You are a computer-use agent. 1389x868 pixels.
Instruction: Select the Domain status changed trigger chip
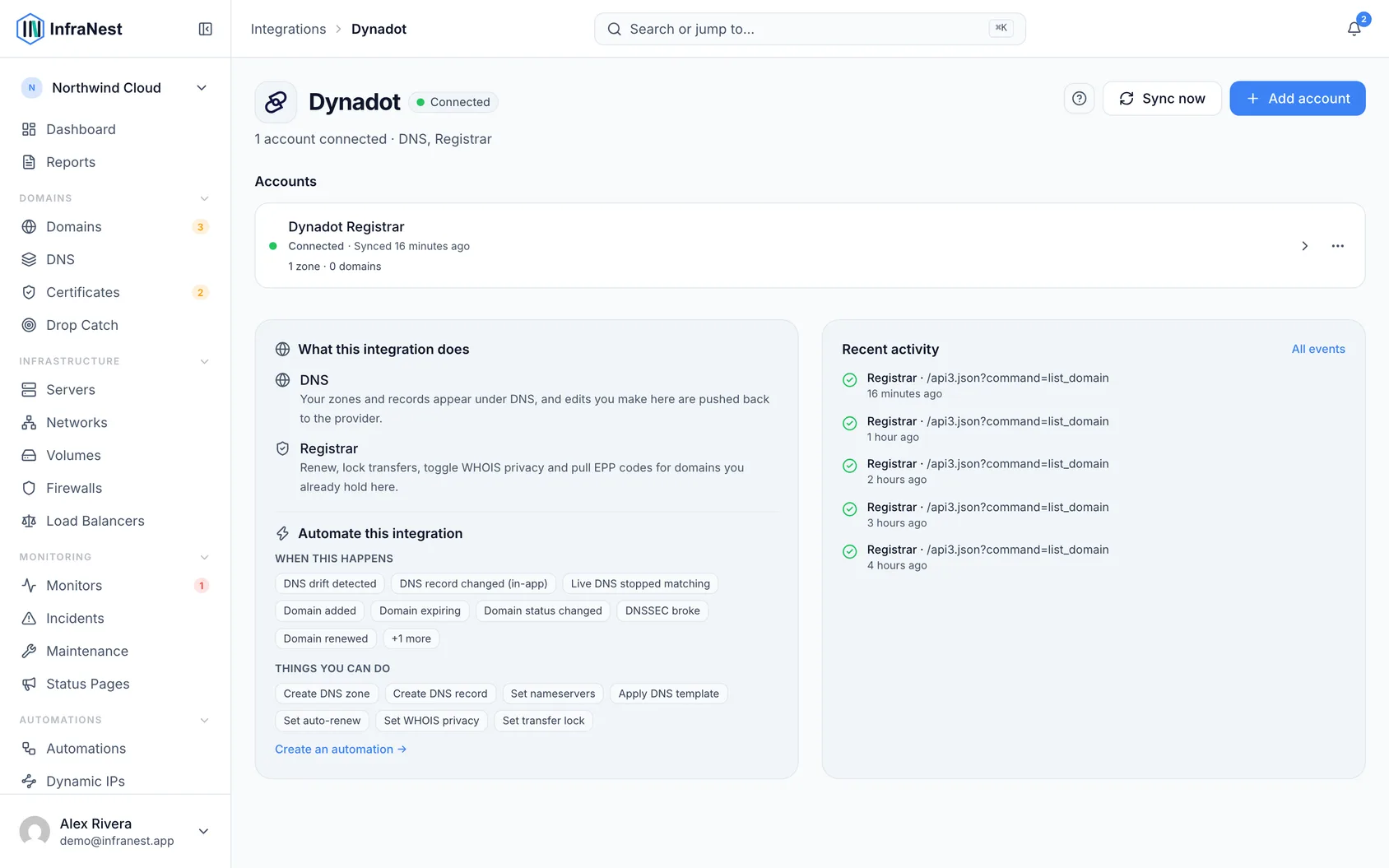click(543, 610)
